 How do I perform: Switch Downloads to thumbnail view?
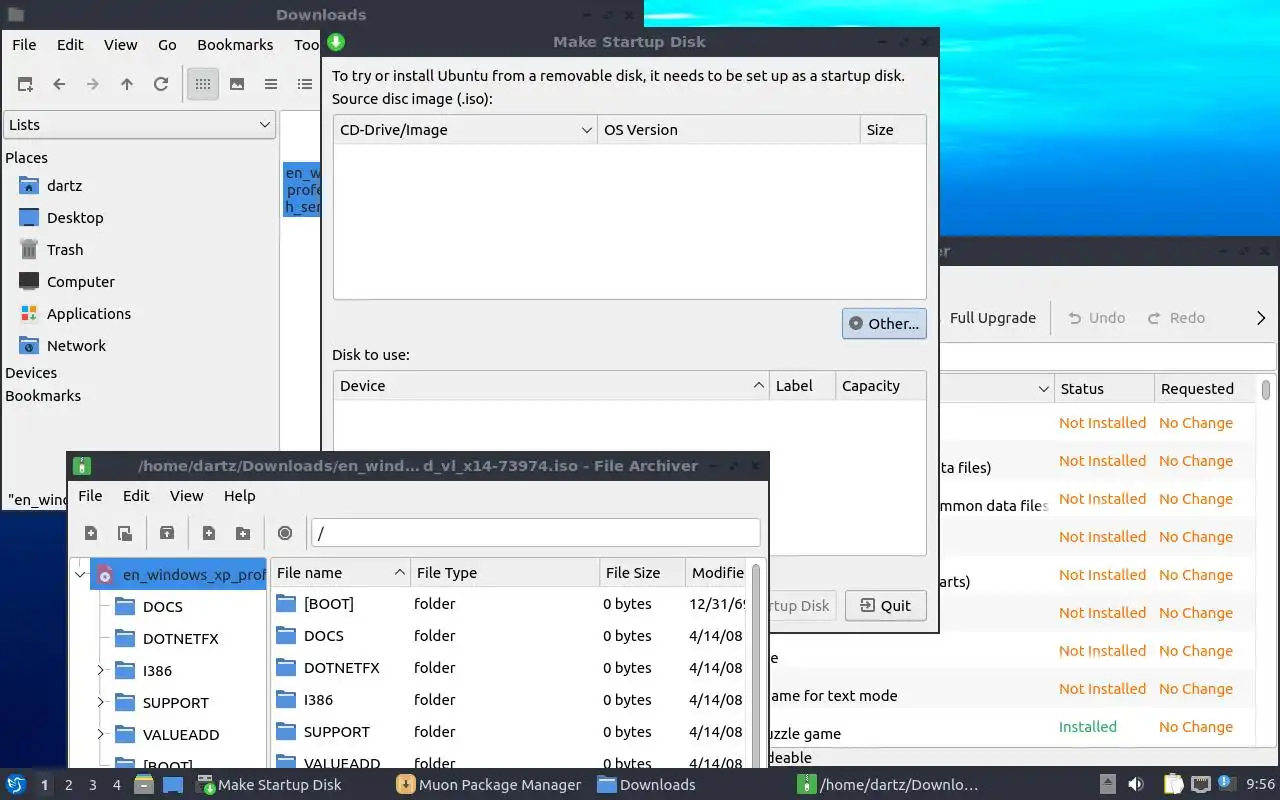(x=237, y=84)
